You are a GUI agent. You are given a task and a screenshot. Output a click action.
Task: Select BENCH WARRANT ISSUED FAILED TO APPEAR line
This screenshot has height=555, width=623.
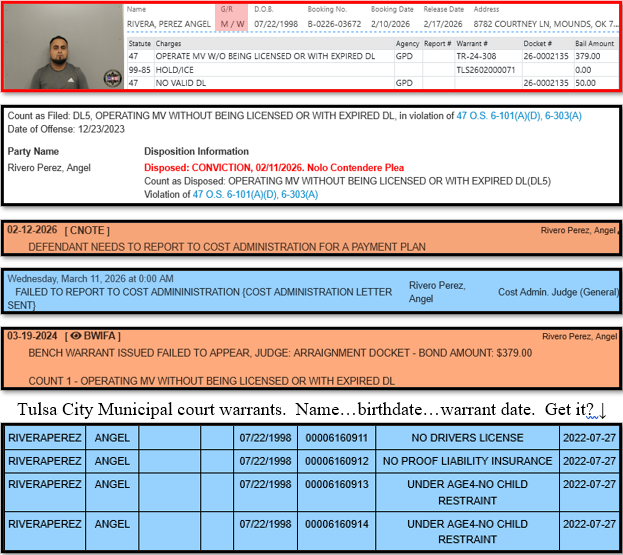[x=280, y=353]
